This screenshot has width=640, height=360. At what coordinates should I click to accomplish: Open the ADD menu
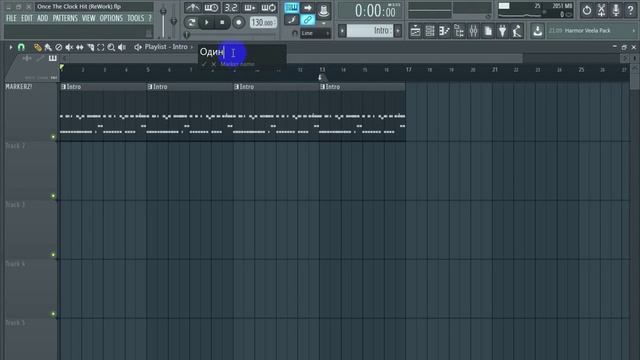(x=42, y=18)
